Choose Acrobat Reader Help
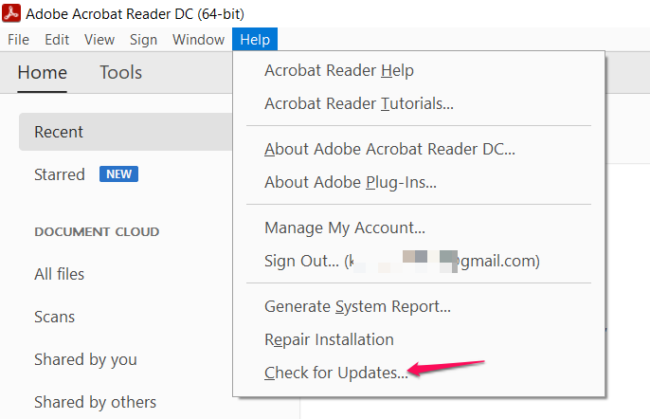Image resolution: width=650 pixels, height=419 pixels. coord(338,71)
